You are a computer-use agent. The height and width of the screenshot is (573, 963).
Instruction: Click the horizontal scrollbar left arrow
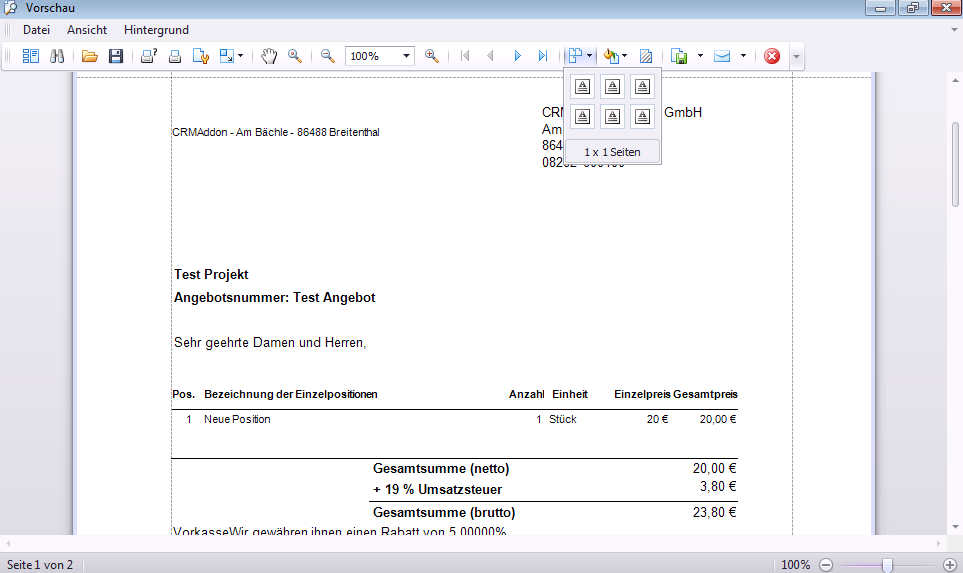click(x=8, y=544)
